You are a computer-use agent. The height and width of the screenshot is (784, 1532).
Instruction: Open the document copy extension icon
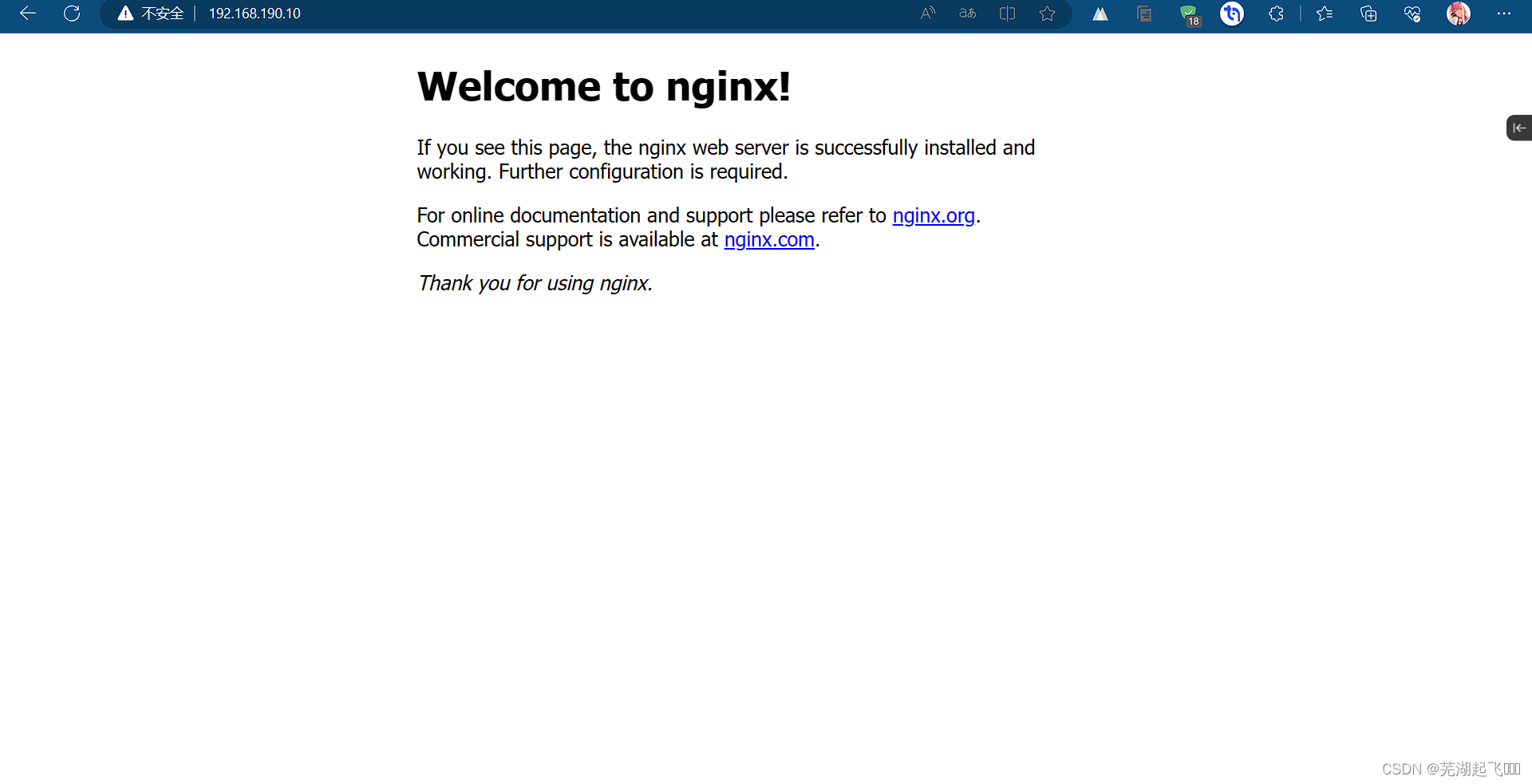point(1144,14)
